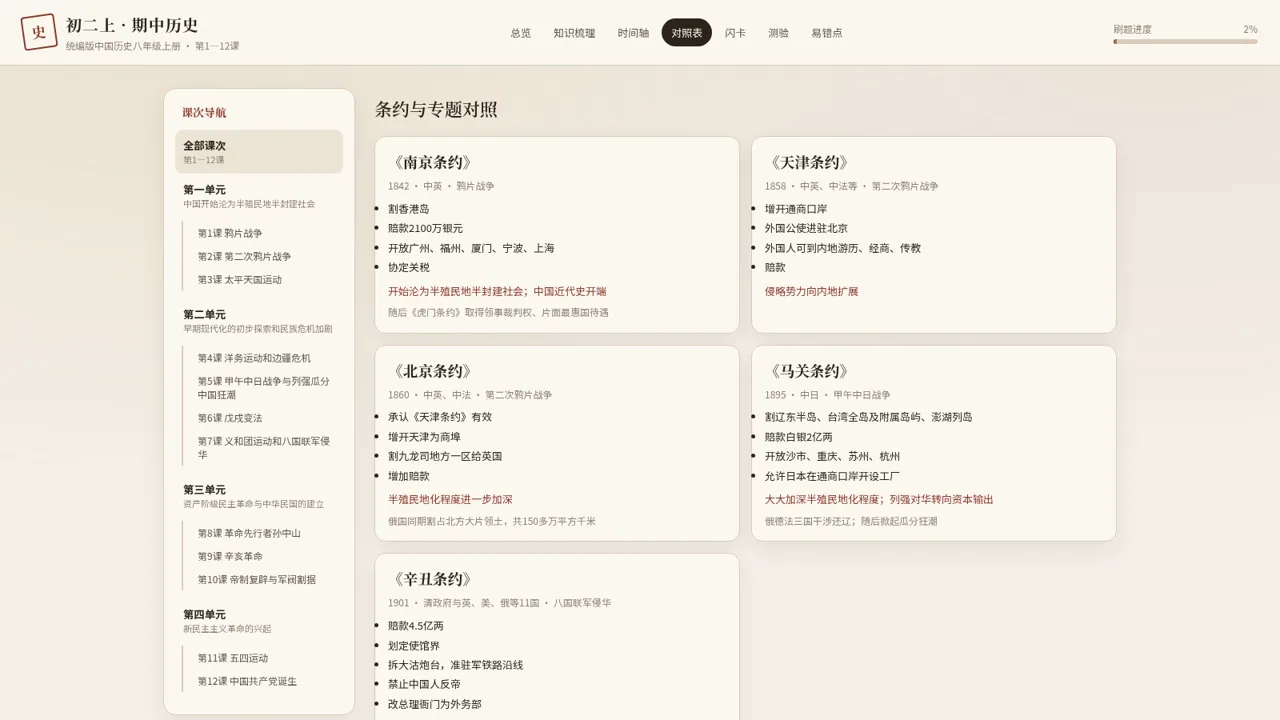Select the active 对照表 tab

(687, 33)
